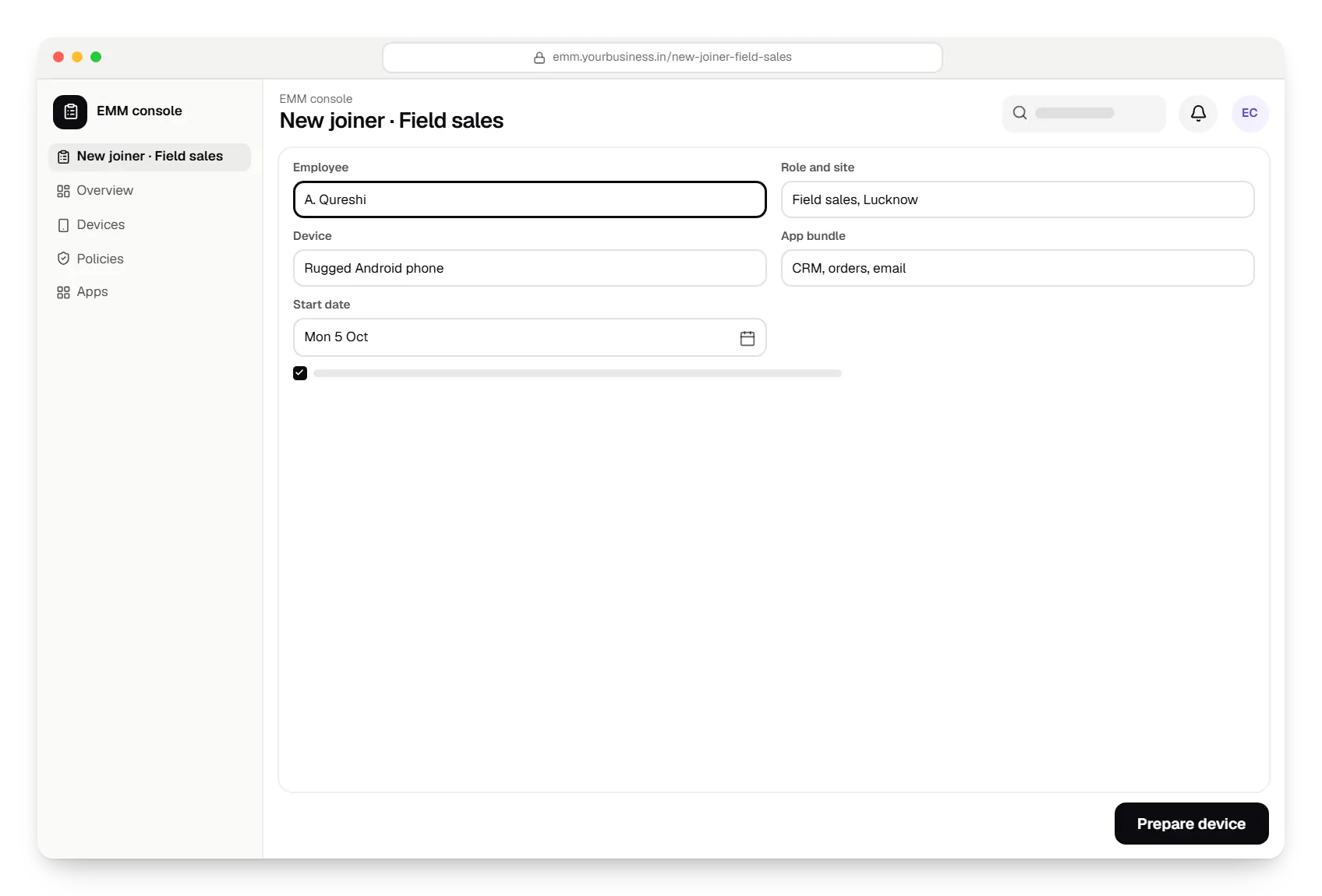Click the Prepare device button

1191,824
